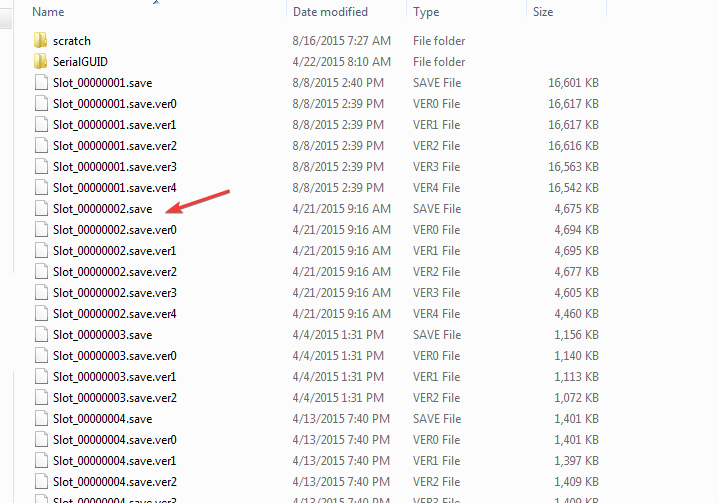Click the 4,460 KB size cell
Viewport: 719px width, 503px height.
pos(576,314)
